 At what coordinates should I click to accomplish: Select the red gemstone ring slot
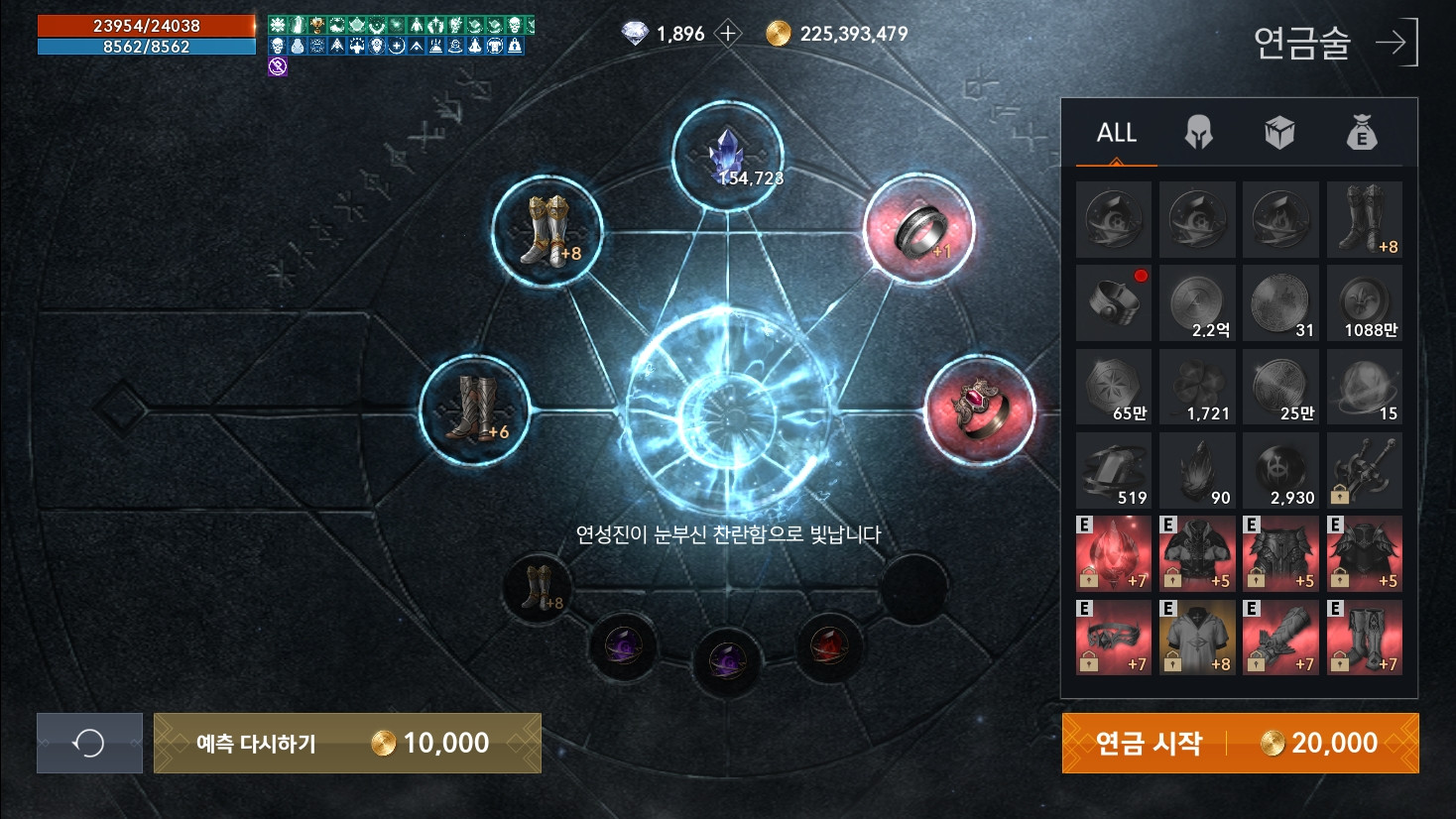point(979,409)
